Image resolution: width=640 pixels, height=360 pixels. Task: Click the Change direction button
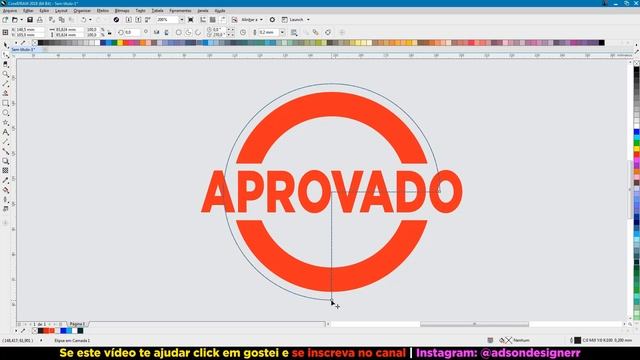click(x=243, y=32)
